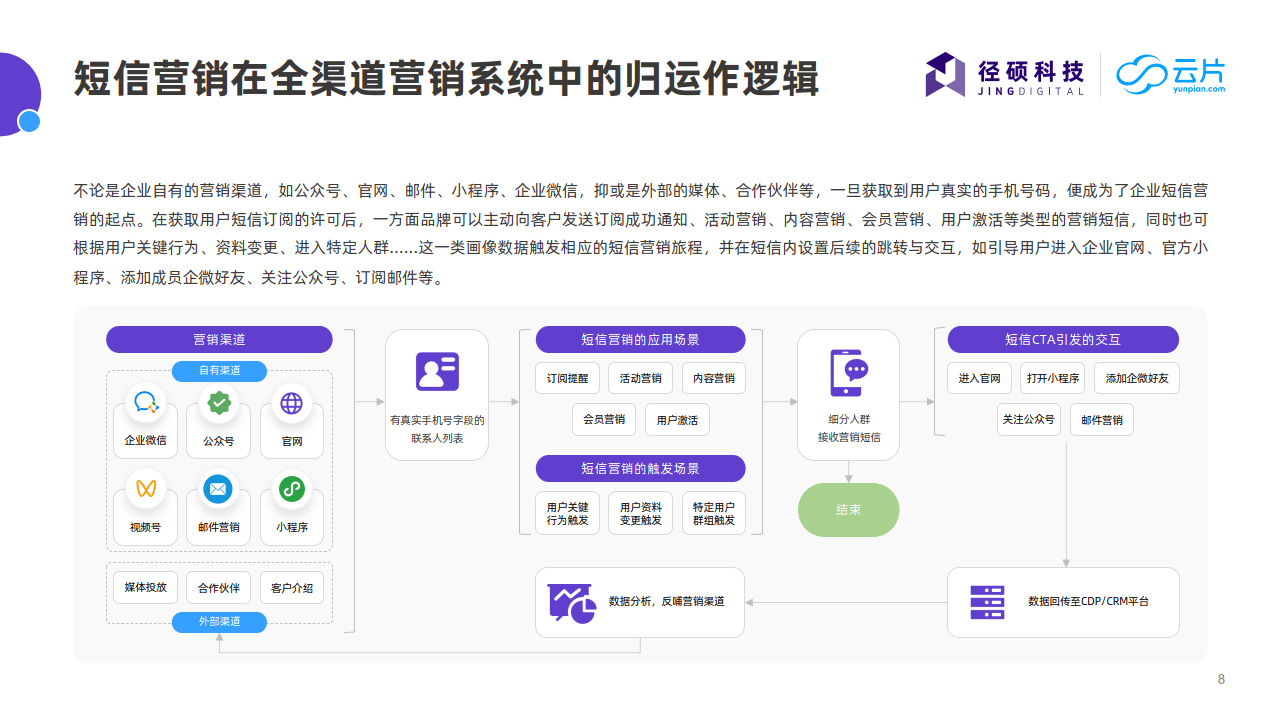Click the contact card icon above 联系人列表

coord(437,371)
